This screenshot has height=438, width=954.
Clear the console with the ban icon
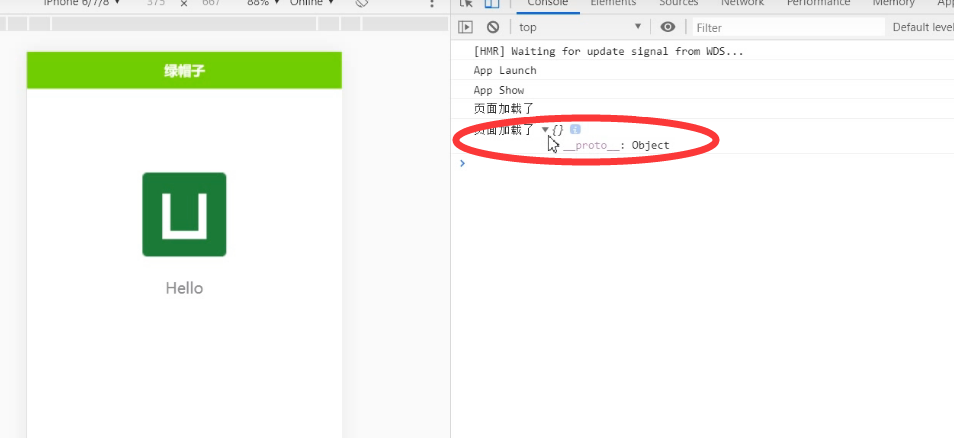point(493,27)
